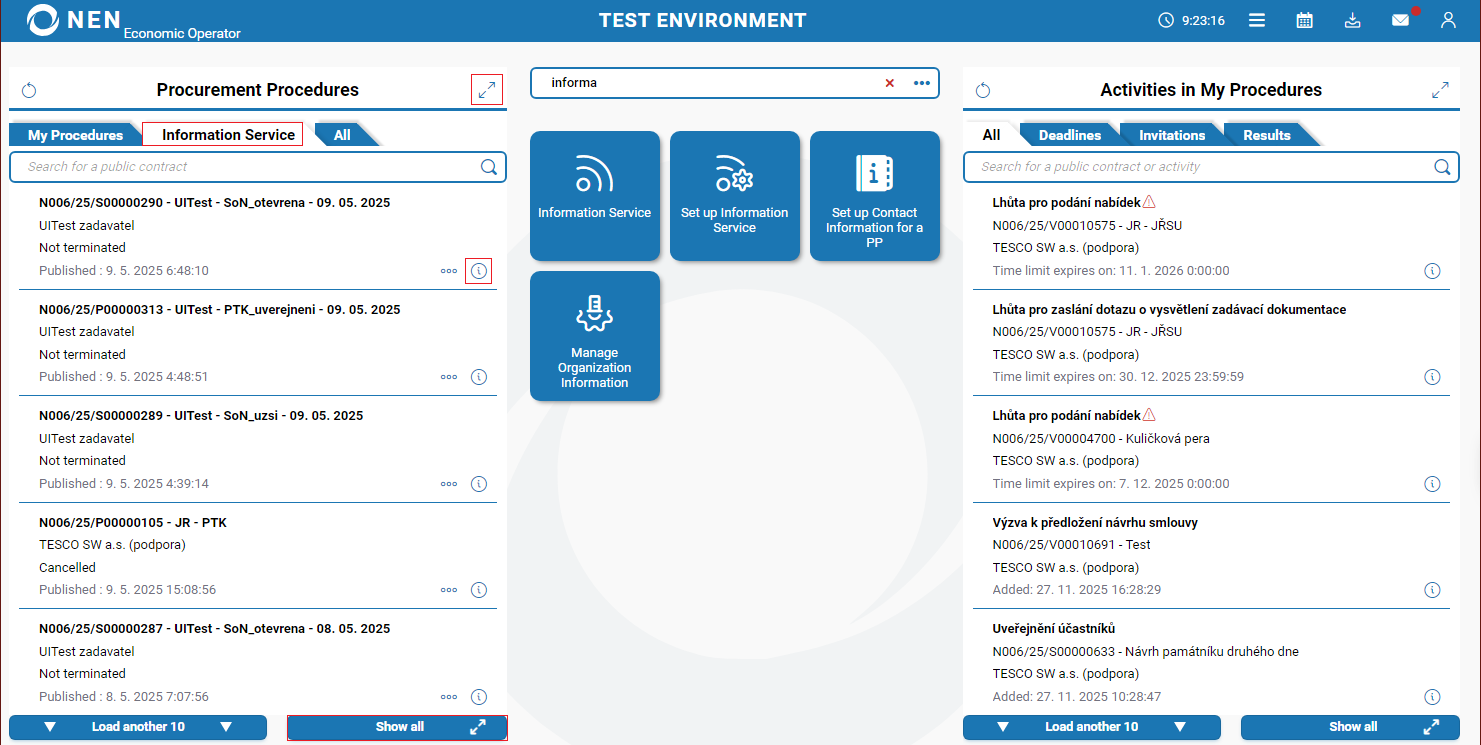Switch to the Deadlines tab
Image resolution: width=1481 pixels, height=745 pixels.
point(1070,135)
